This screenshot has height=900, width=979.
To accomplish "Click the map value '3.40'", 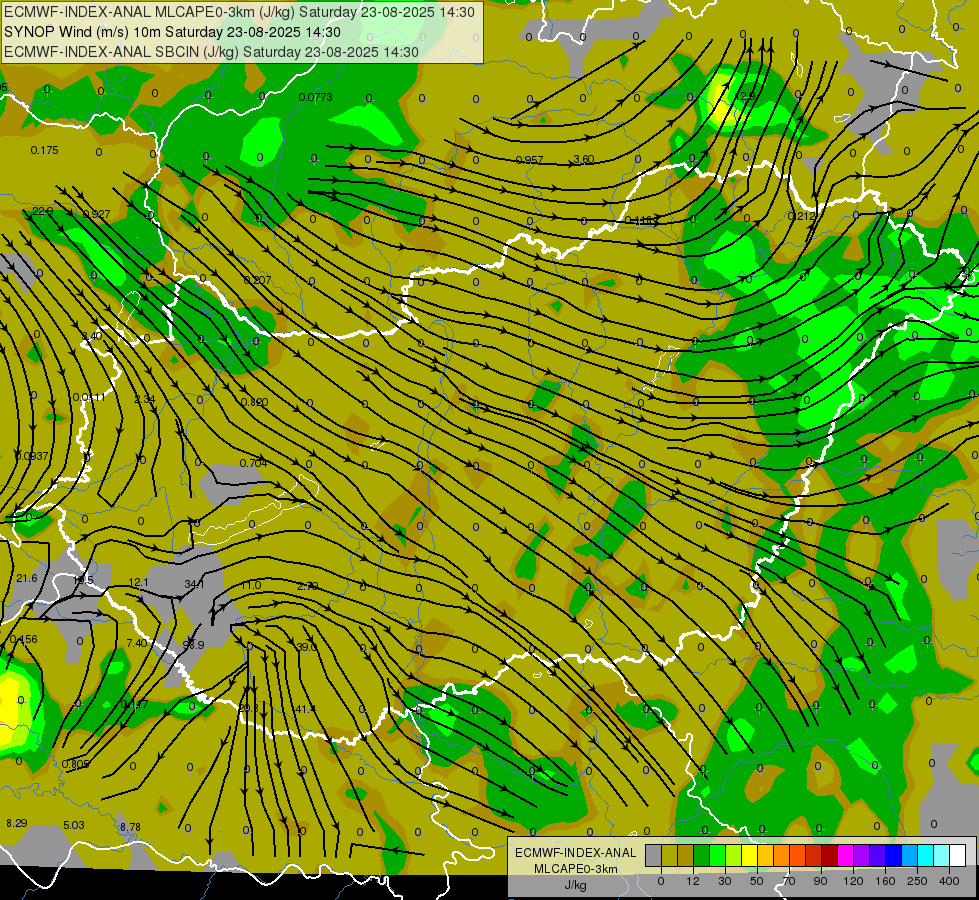I will tap(92, 336).
